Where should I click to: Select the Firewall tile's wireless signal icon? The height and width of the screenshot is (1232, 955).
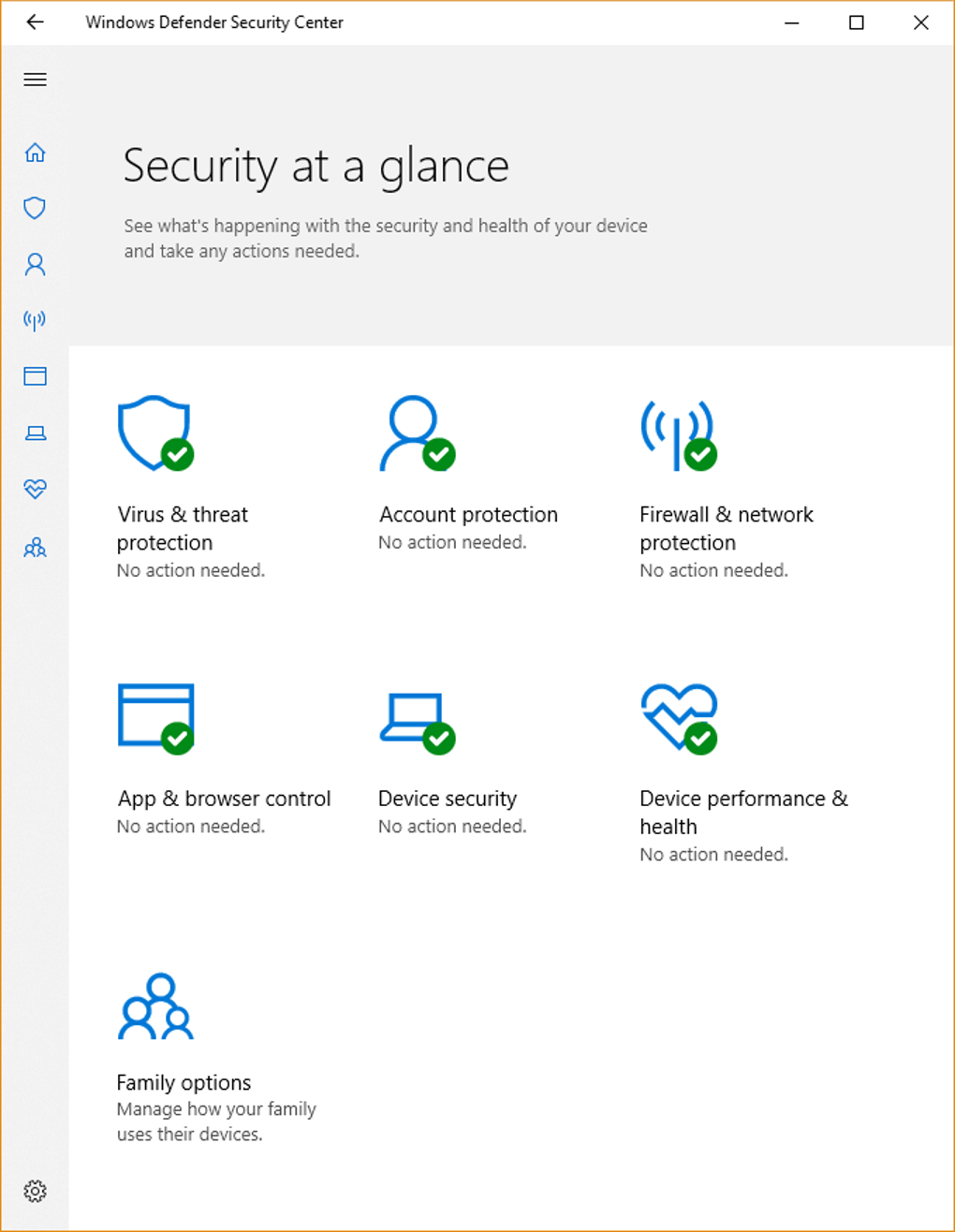(x=676, y=433)
